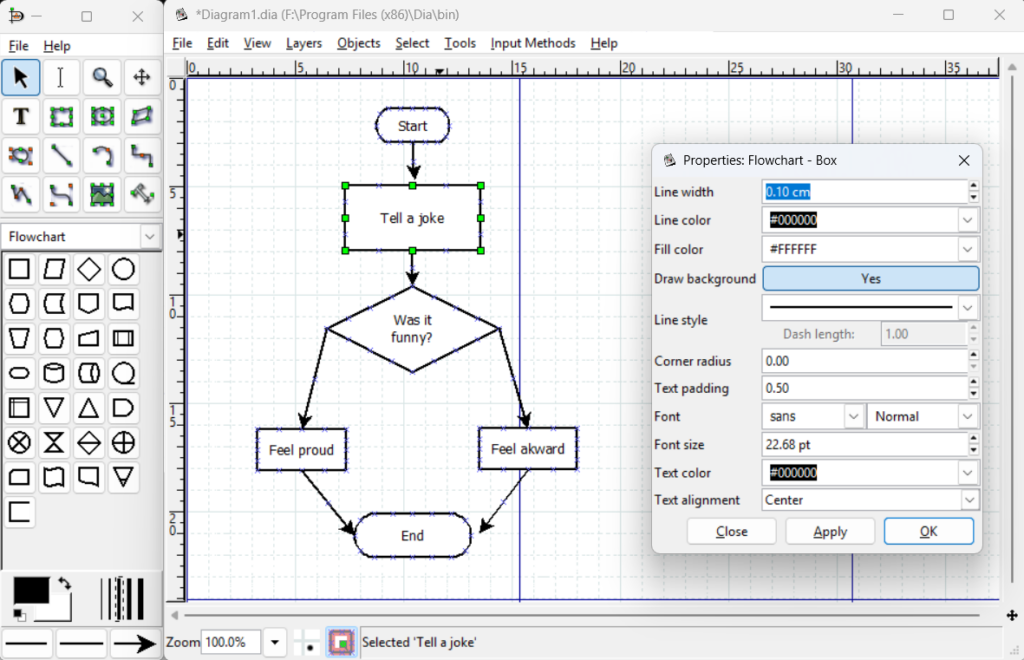Select the Text tool
This screenshot has width=1024, height=660.
(21, 117)
